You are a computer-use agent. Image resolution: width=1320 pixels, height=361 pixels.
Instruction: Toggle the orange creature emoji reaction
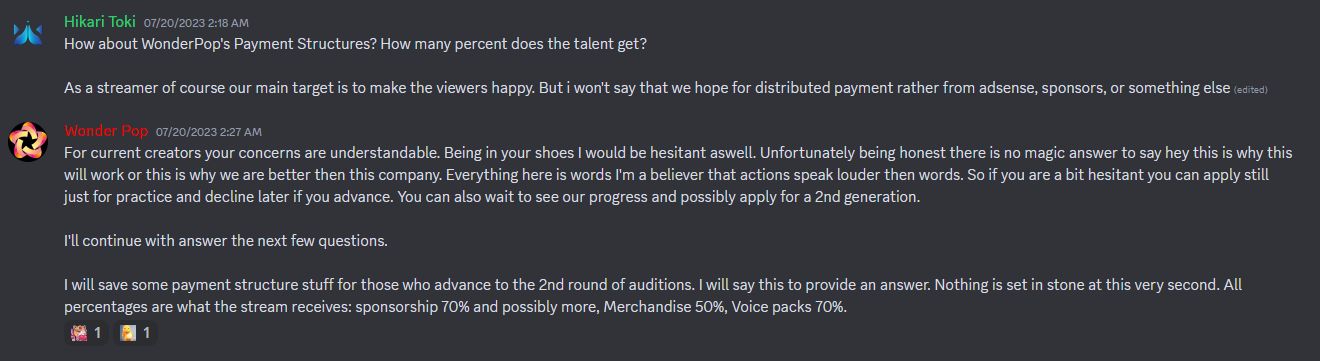(135, 333)
